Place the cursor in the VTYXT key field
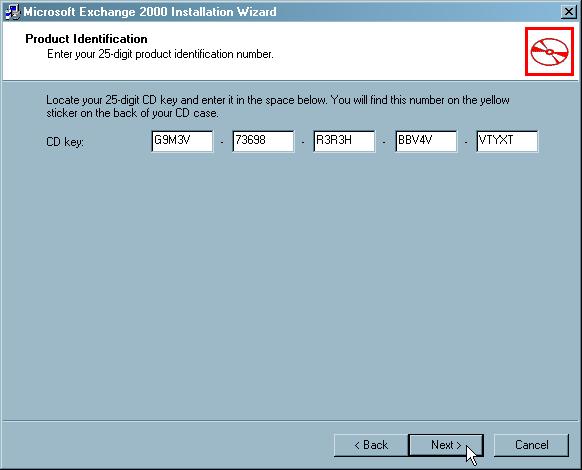 pos(507,141)
